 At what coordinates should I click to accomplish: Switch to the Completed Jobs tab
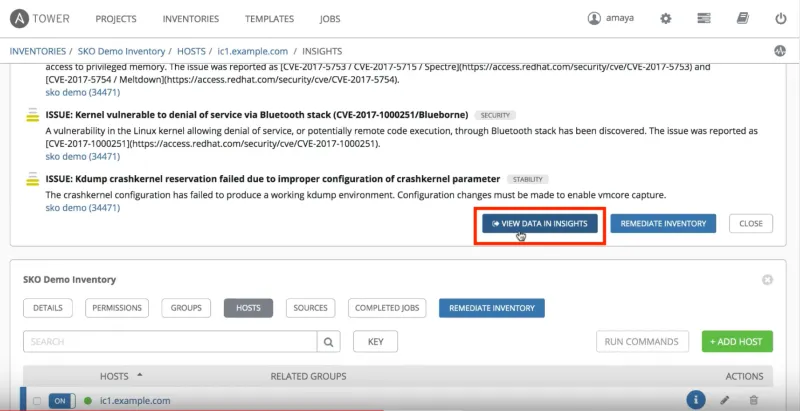(x=386, y=308)
